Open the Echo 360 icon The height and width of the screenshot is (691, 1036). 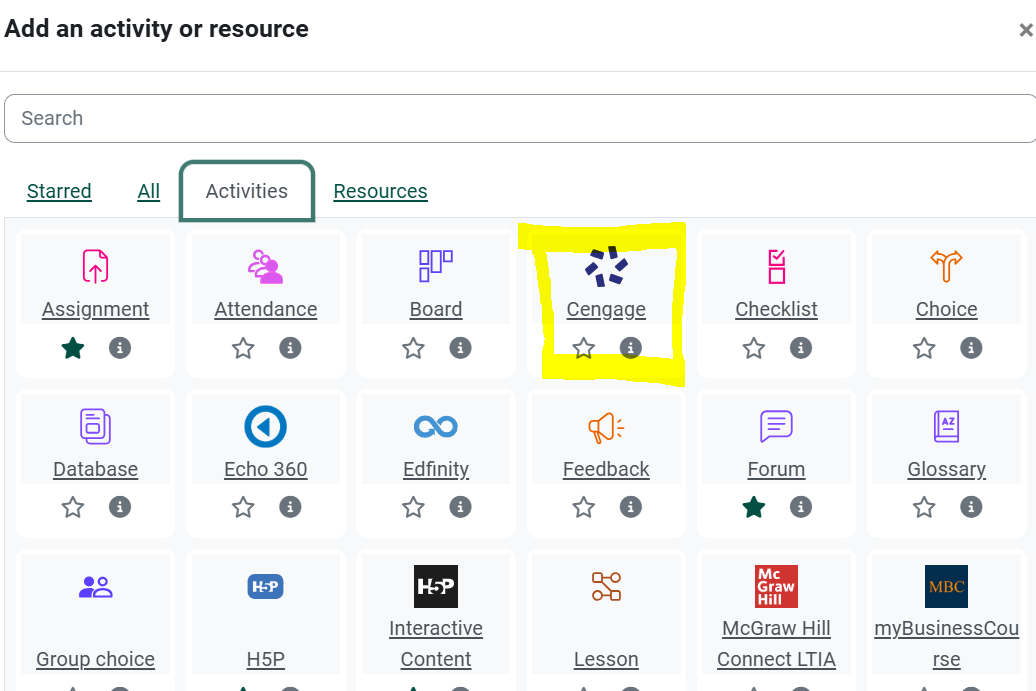[266, 427]
